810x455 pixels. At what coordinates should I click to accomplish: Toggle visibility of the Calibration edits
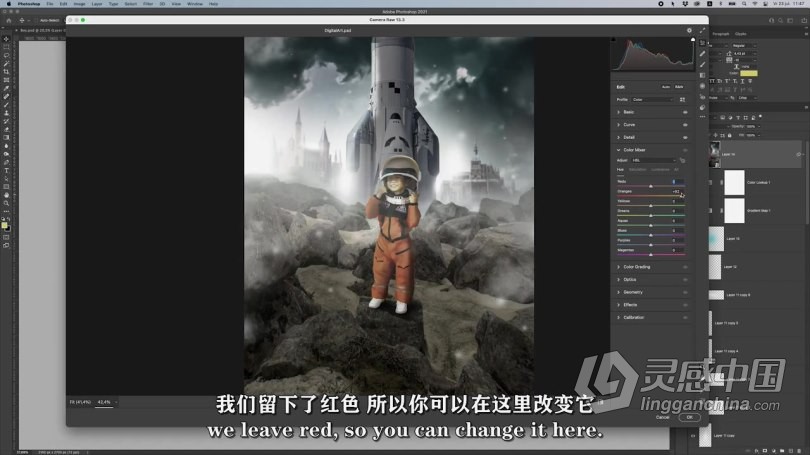(685, 318)
